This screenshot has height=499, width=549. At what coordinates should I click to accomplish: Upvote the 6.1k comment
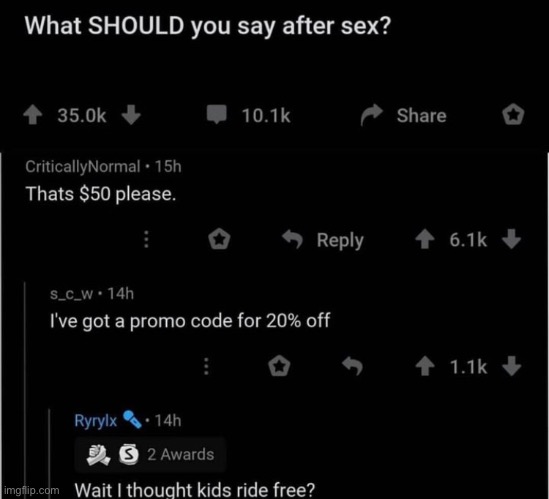[x=425, y=239]
